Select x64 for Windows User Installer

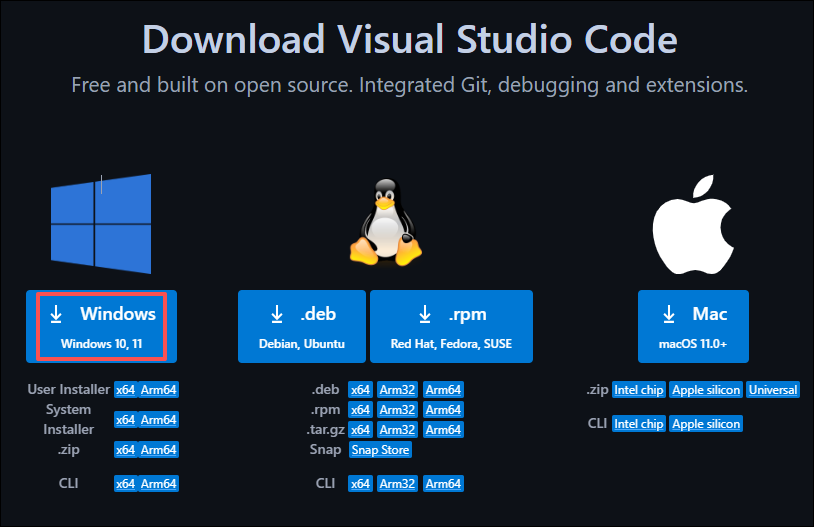[x=125, y=390]
